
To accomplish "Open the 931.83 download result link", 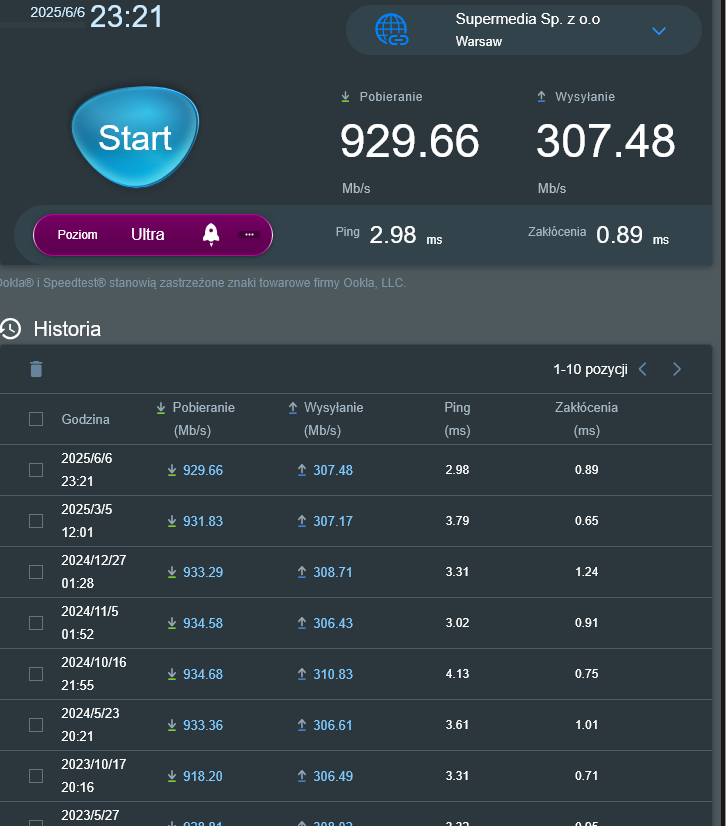I will point(202,521).
